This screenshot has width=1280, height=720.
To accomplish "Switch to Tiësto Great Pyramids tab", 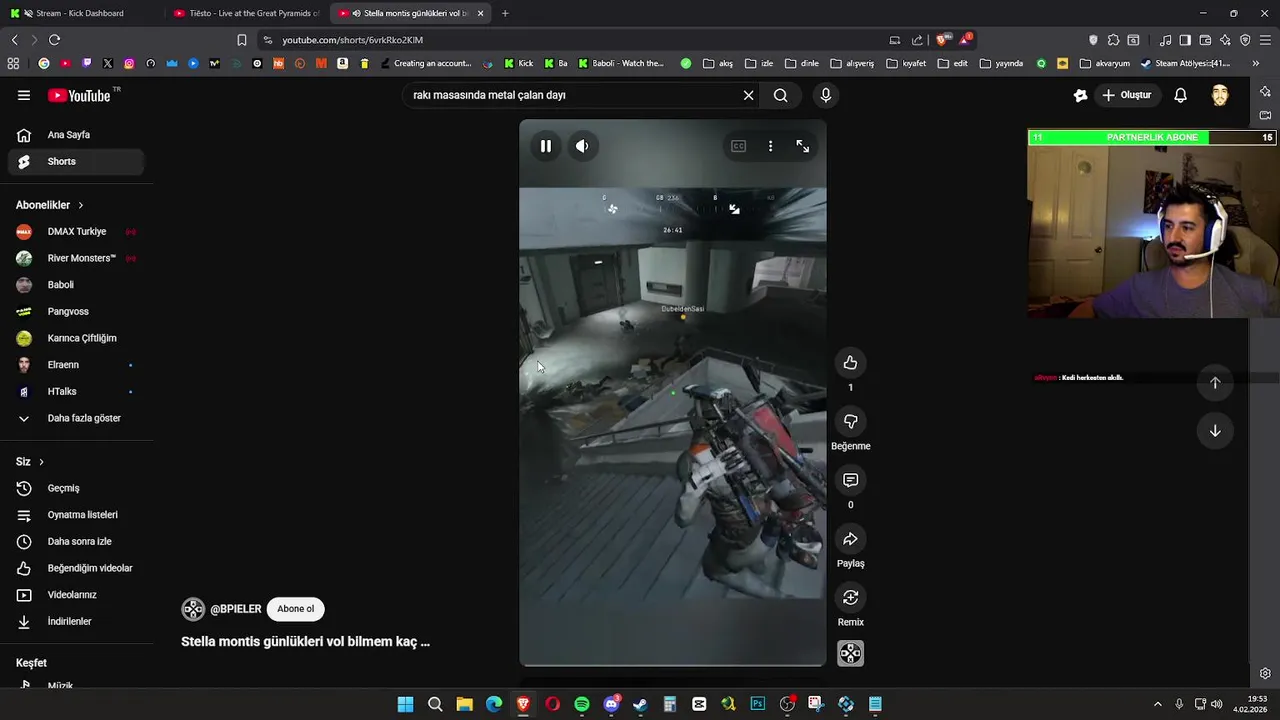I will tap(247, 13).
